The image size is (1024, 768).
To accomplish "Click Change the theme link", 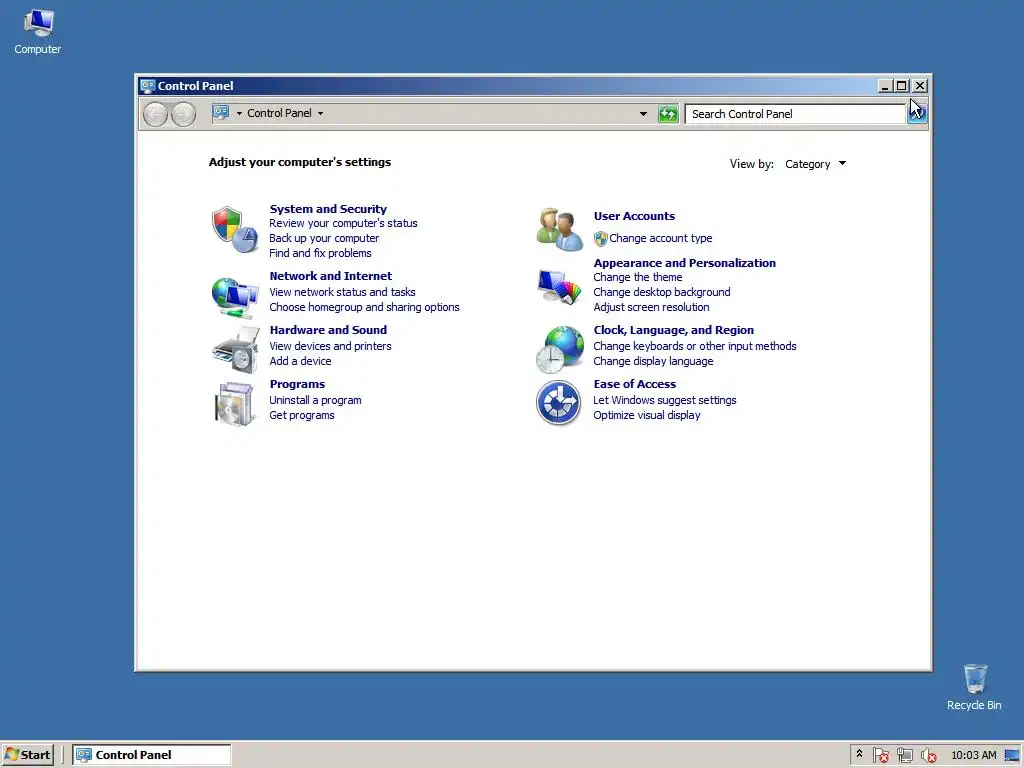I will click(637, 278).
